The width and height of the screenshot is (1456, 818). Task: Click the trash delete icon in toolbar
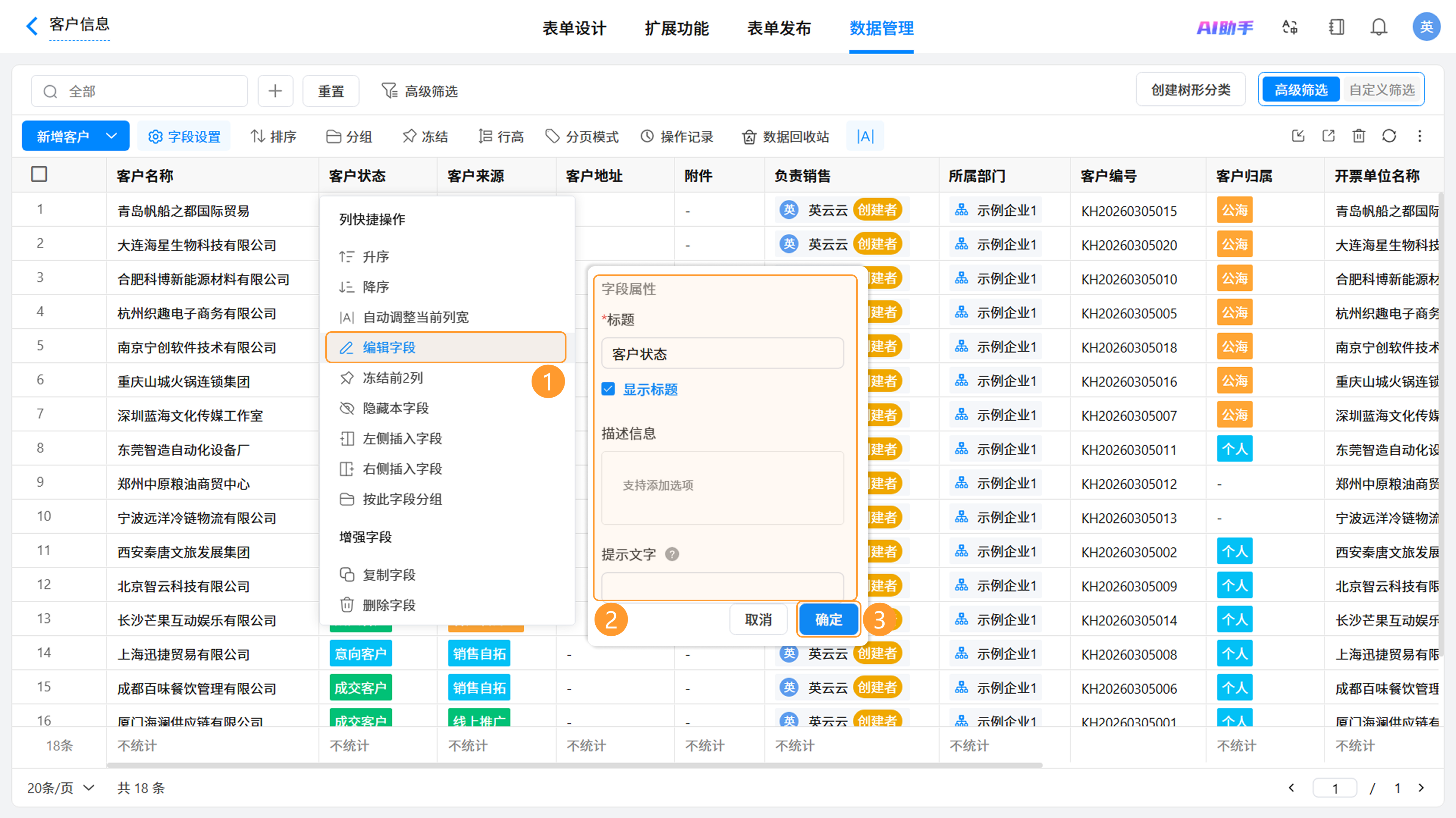(x=1359, y=136)
